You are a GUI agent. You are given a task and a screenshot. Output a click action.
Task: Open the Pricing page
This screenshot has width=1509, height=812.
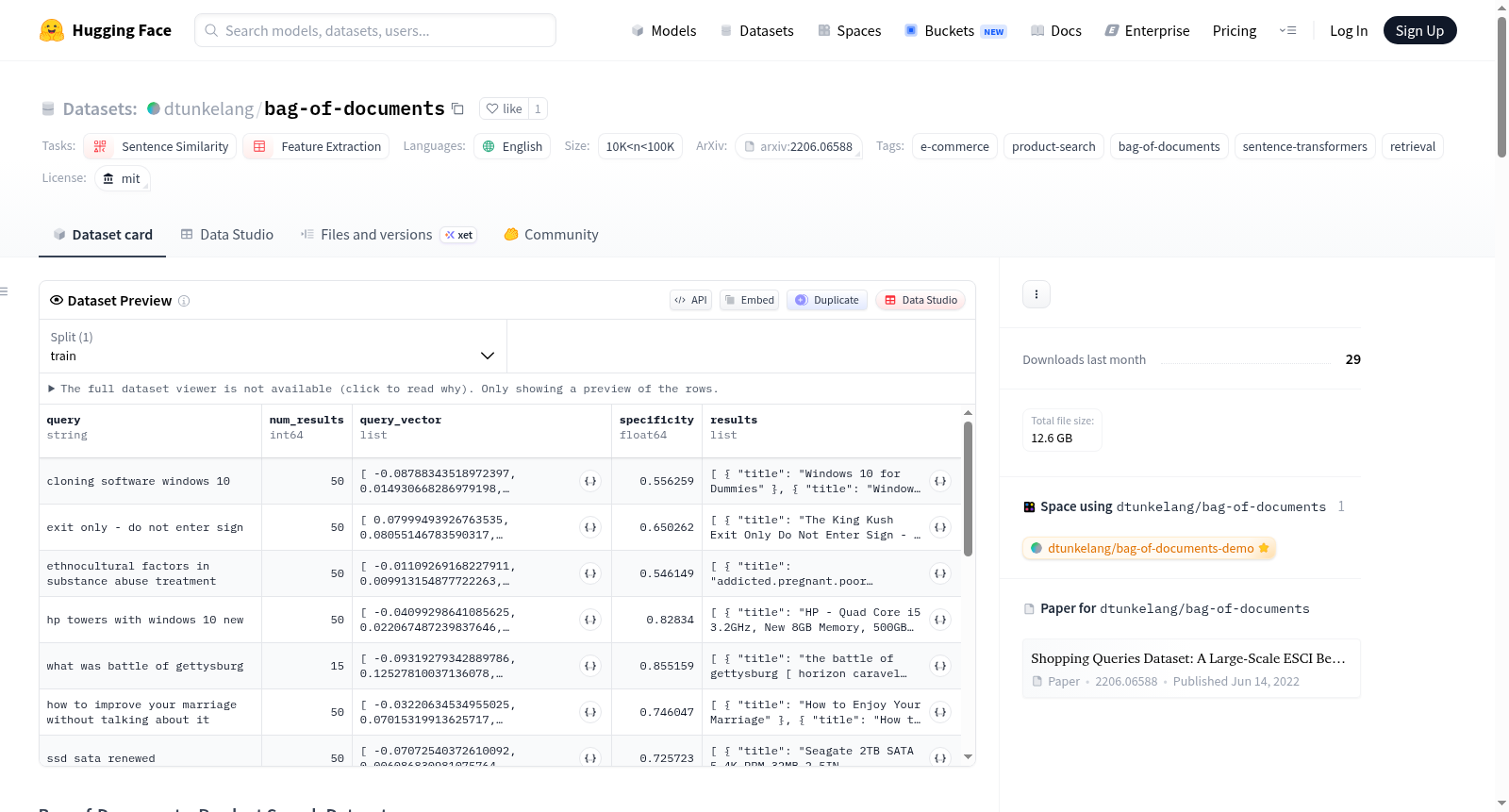coord(1235,30)
